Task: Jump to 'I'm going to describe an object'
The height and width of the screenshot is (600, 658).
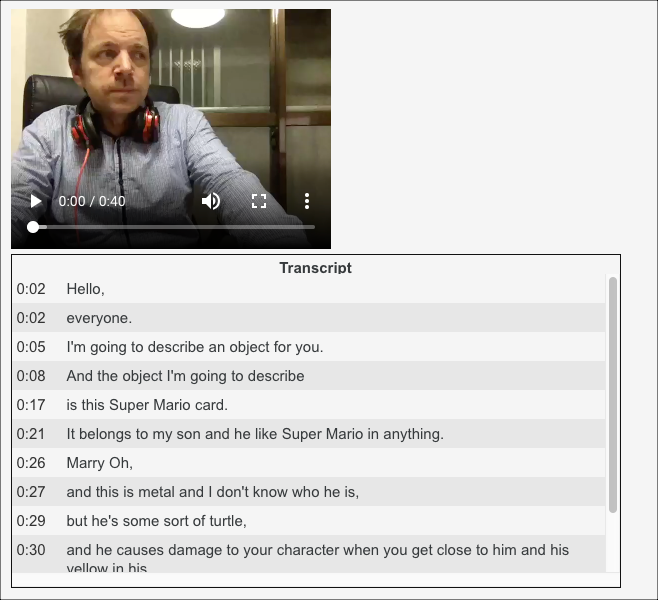Action: pos(309,347)
